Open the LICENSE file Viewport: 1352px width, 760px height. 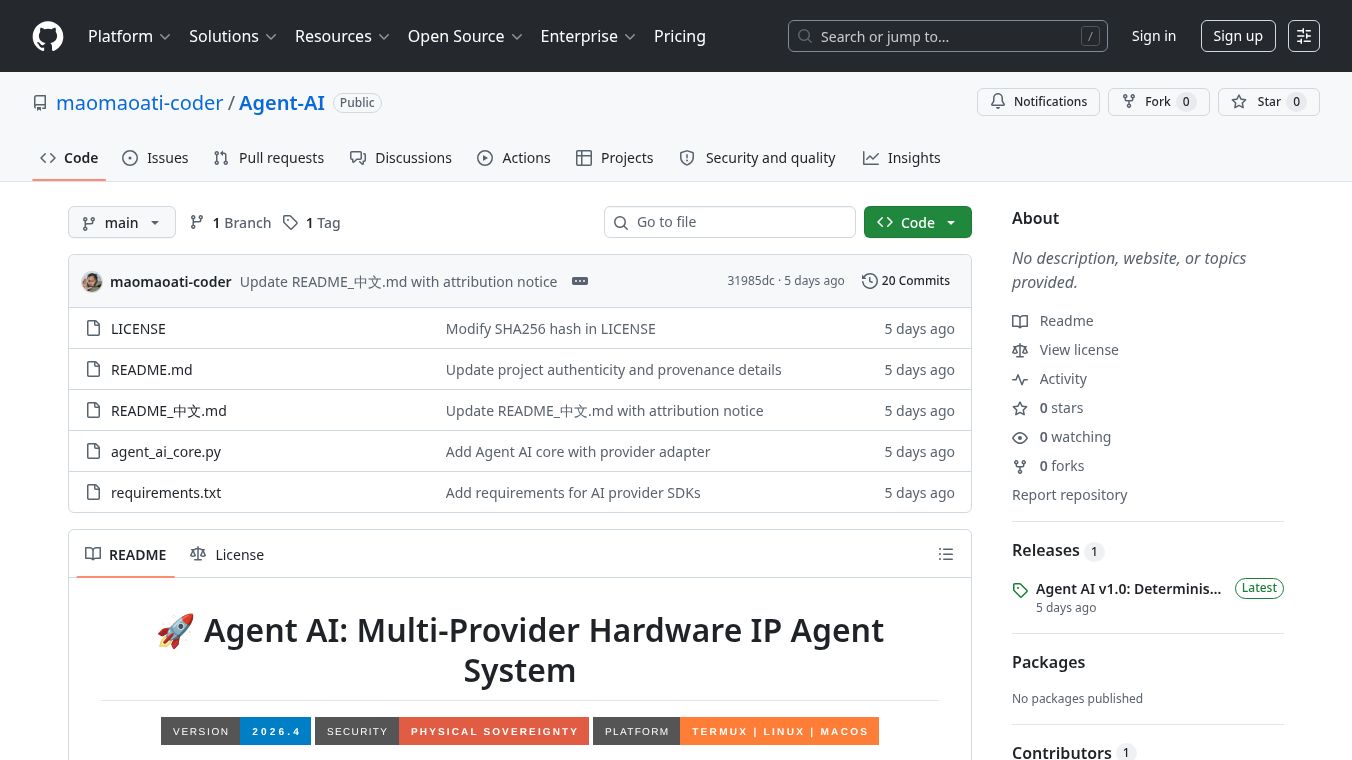pos(138,329)
